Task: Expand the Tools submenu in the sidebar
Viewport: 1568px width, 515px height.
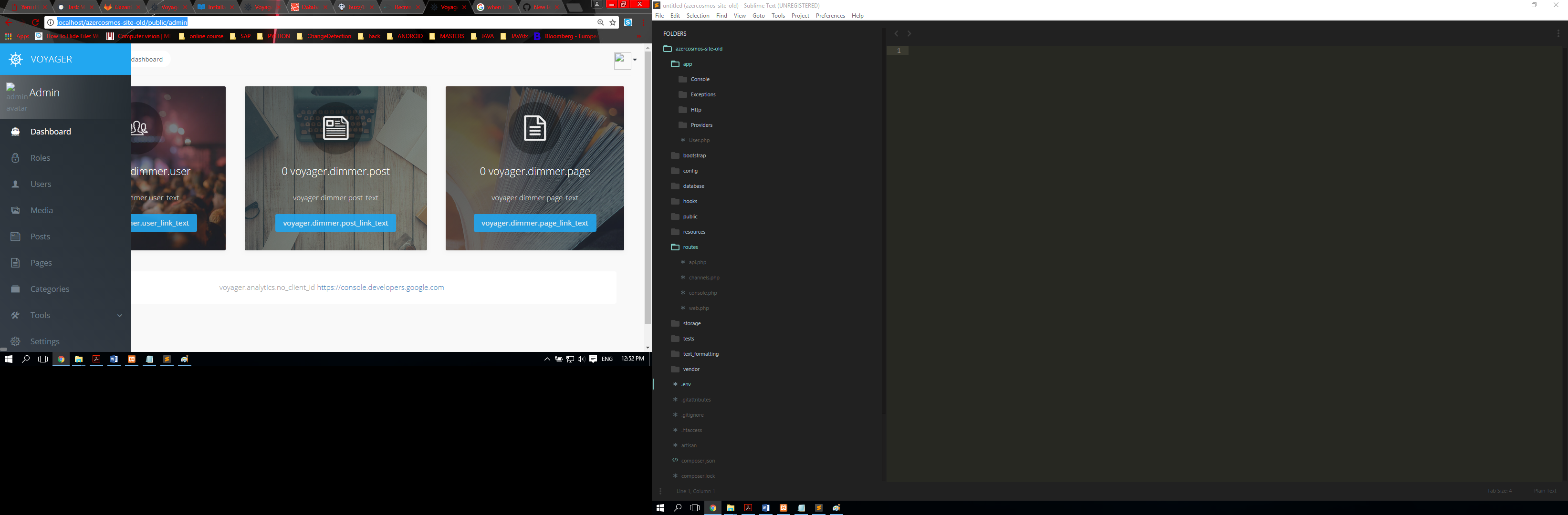Action: click(119, 316)
